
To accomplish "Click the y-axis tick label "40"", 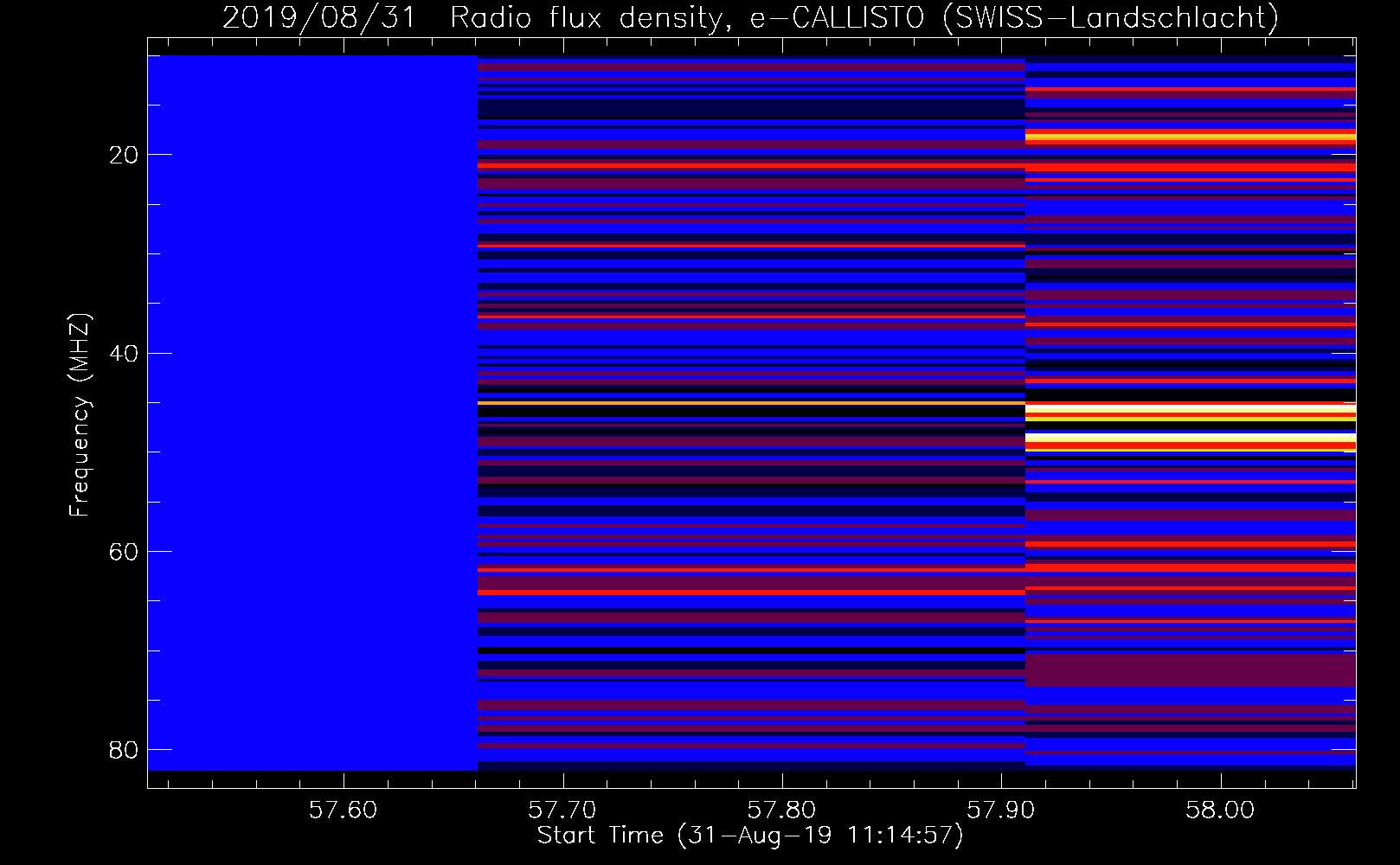I will click(x=124, y=353).
